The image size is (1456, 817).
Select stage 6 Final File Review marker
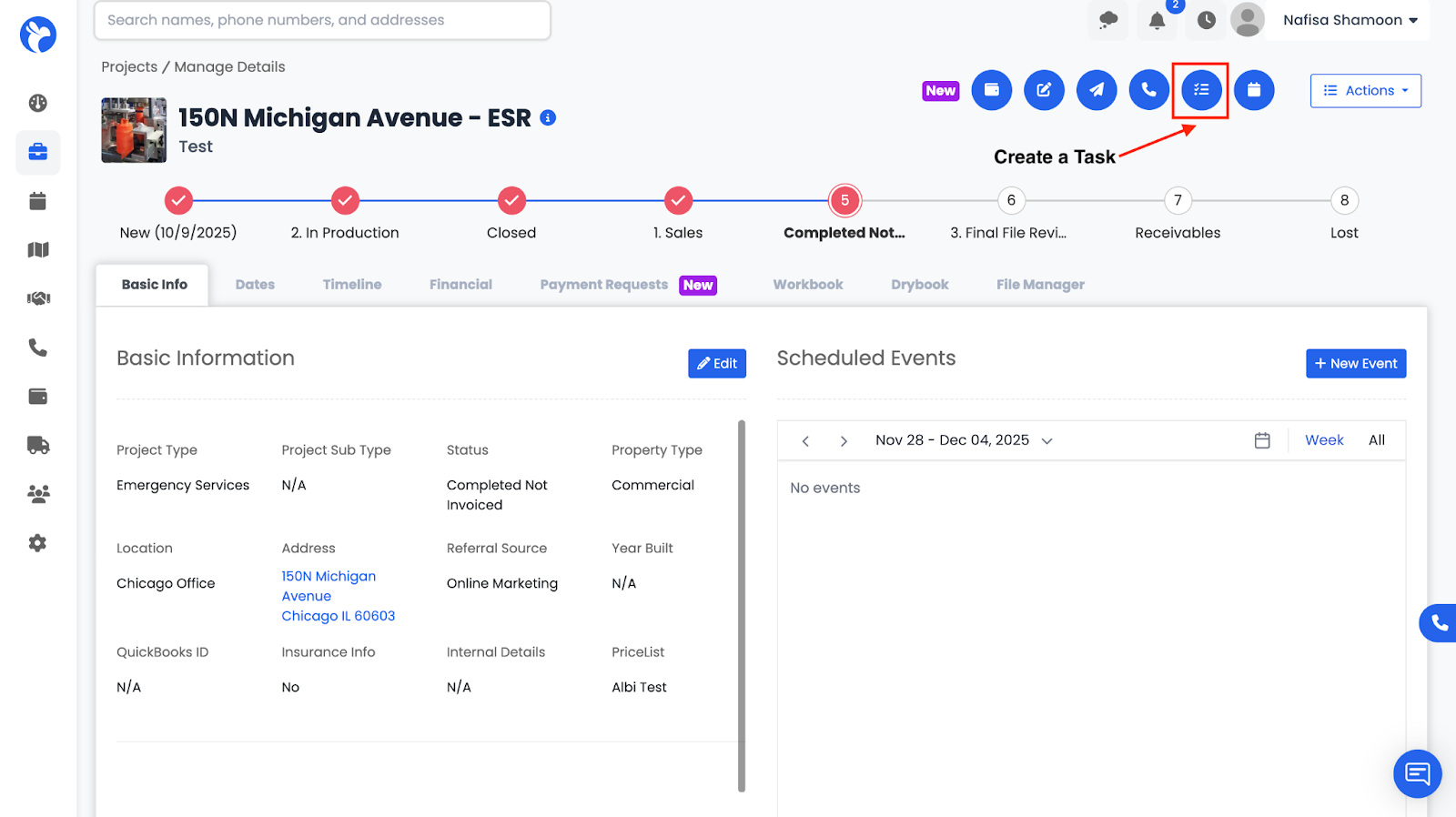1011,200
